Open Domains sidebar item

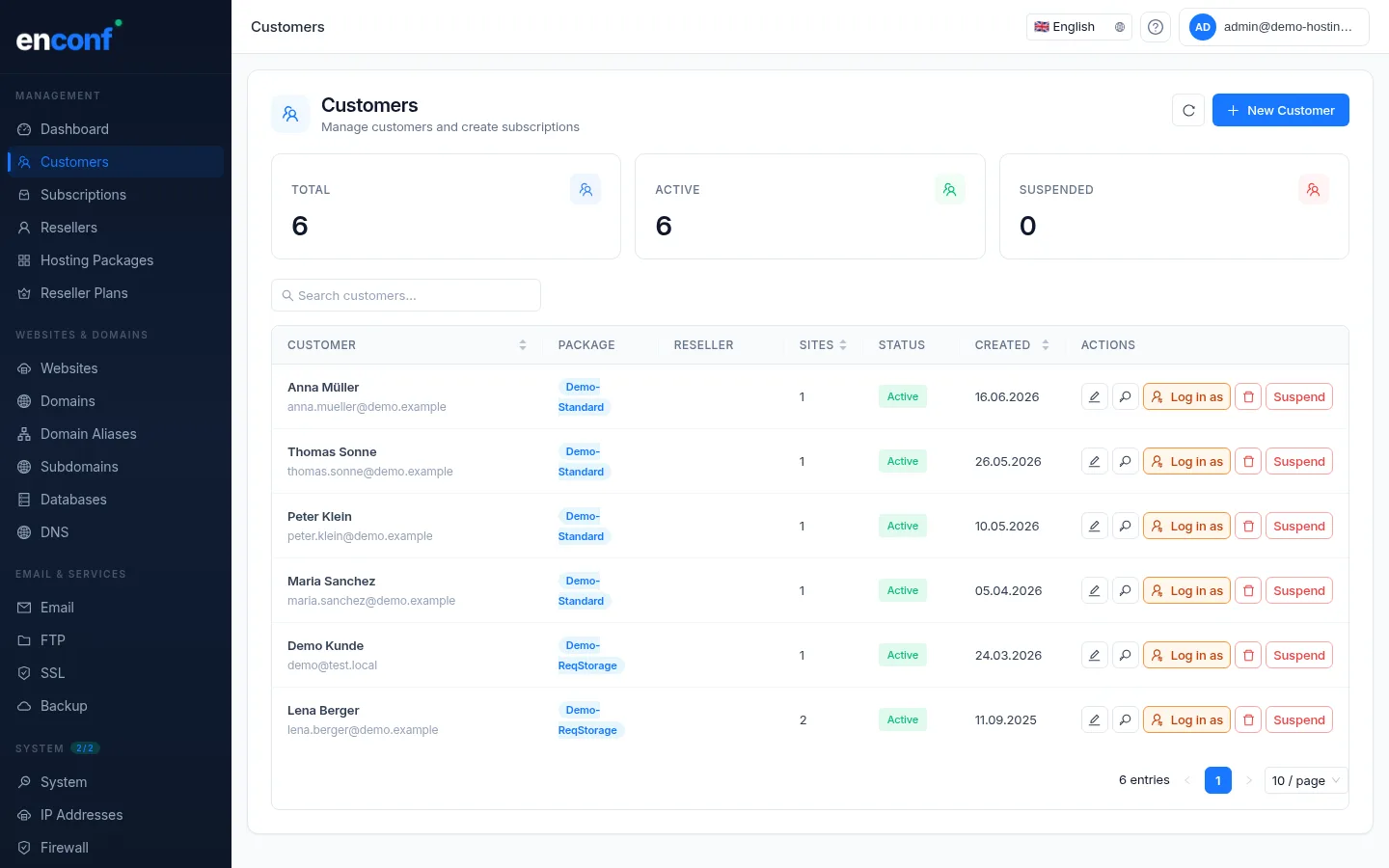116,401
